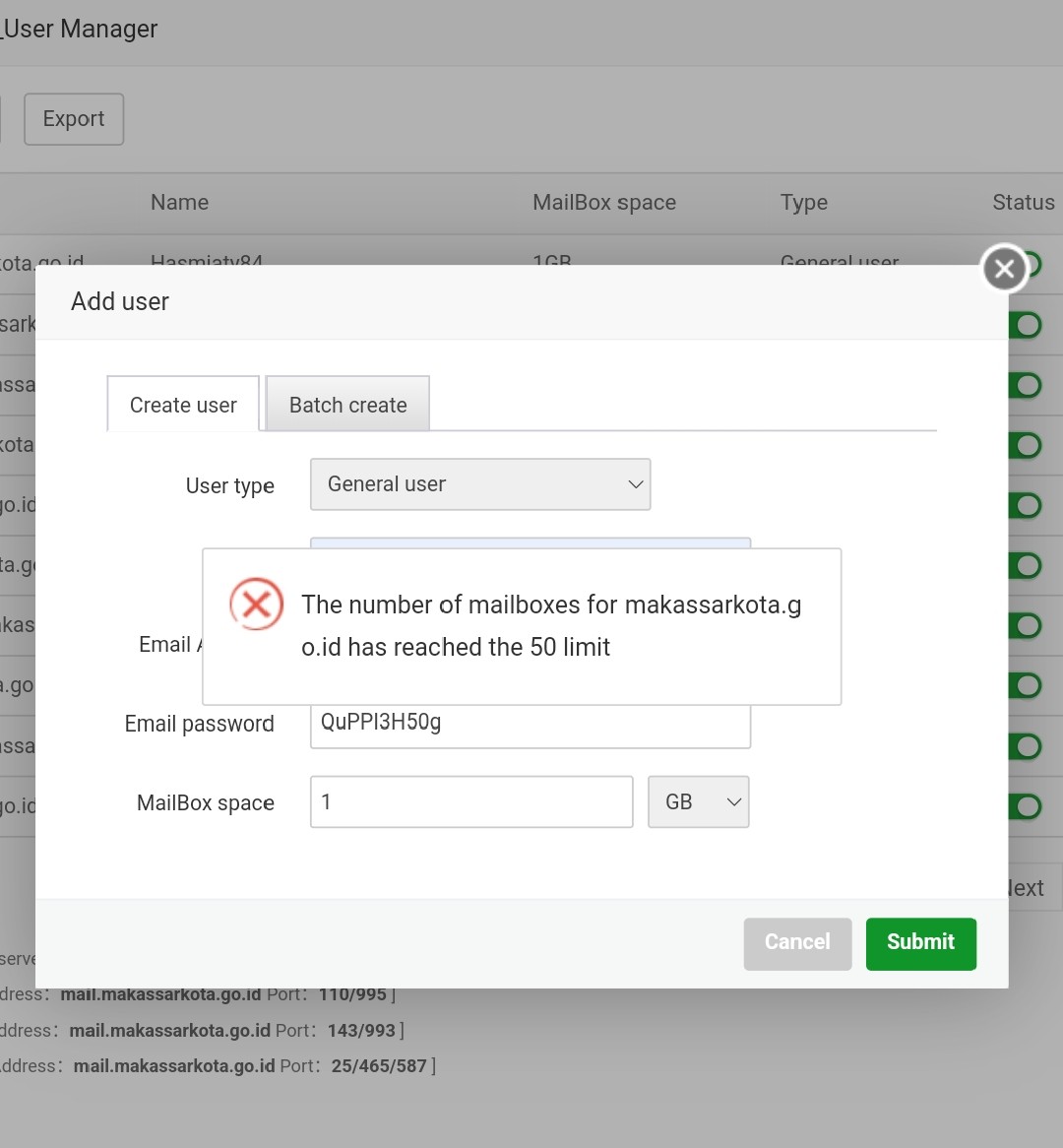
Task: Switch to the Batch create tab
Action: coord(347,405)
